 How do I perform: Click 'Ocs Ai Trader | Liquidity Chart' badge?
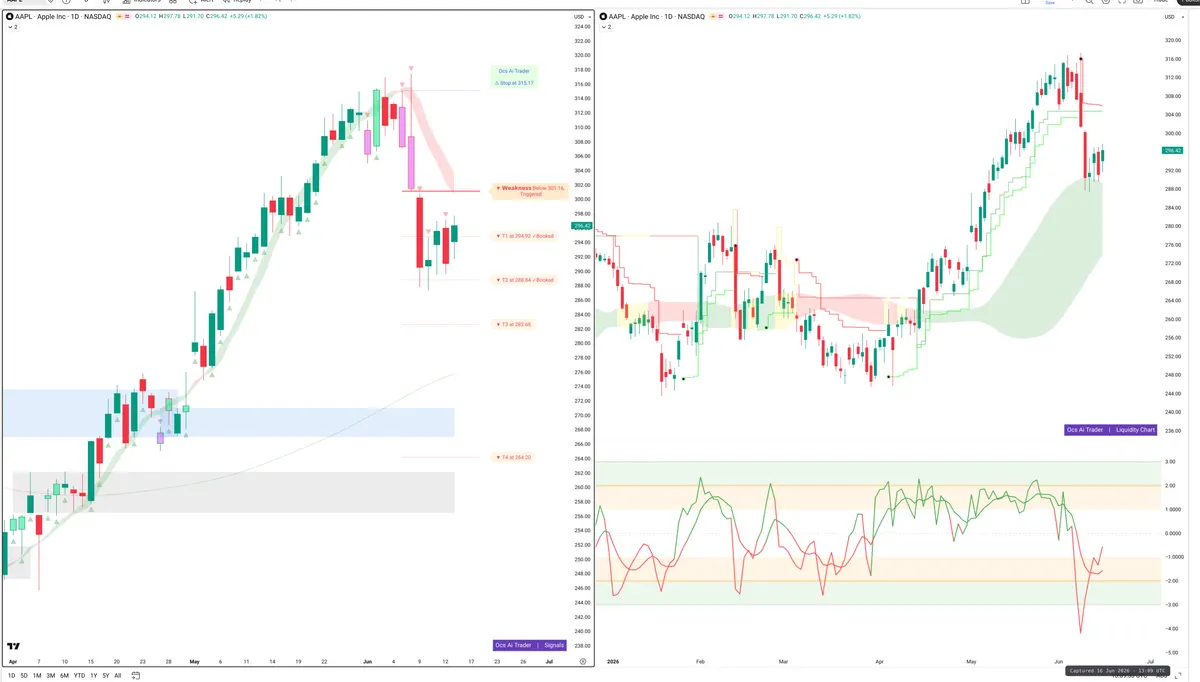[1110, 430]
